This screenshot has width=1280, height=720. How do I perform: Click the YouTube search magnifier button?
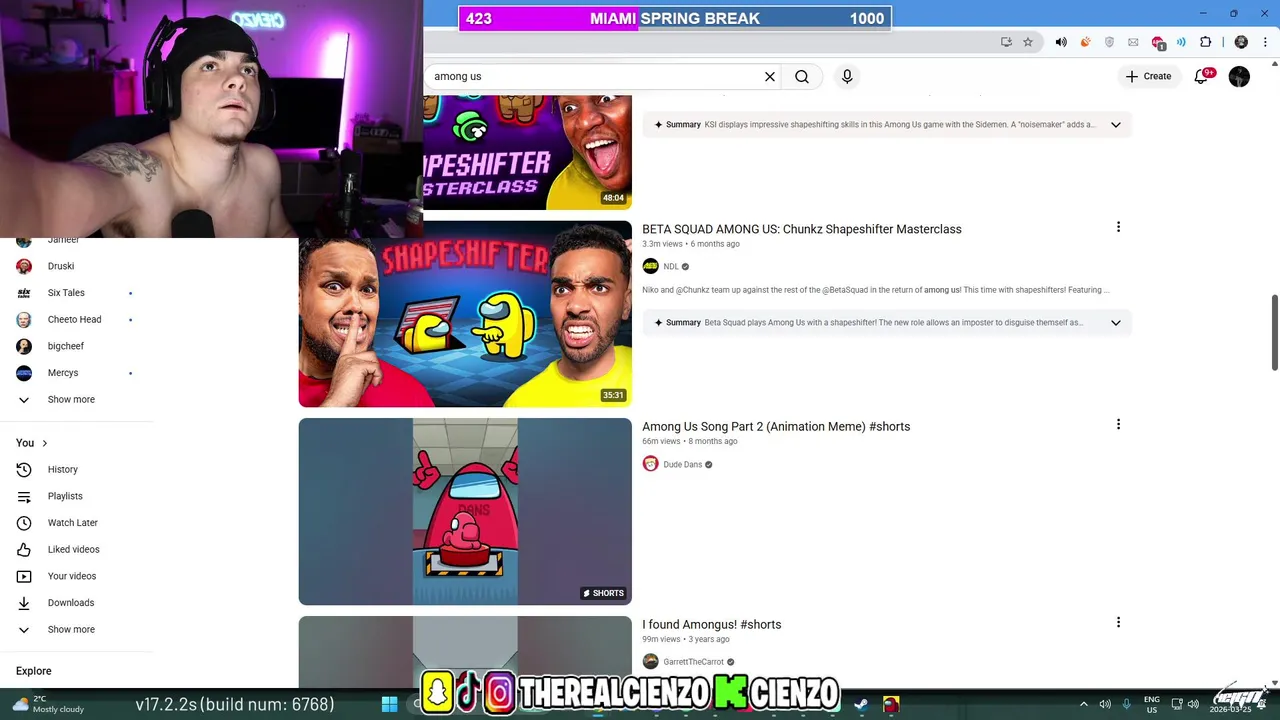(802, 77)
